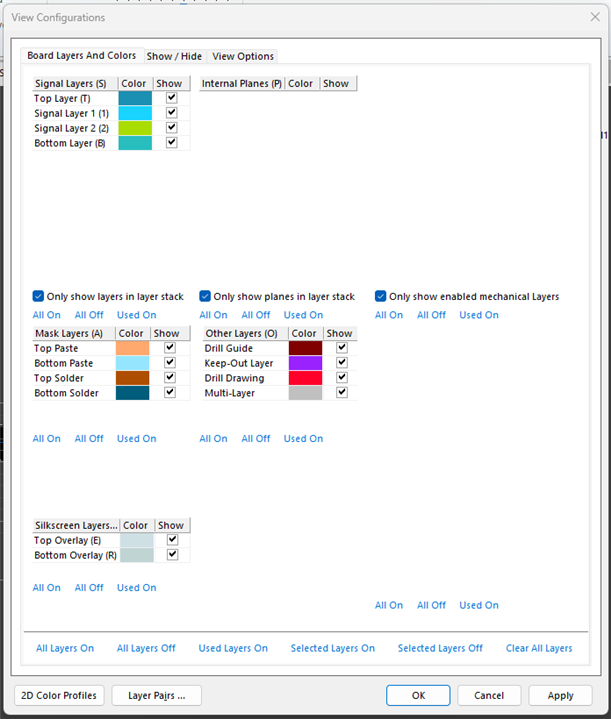Toggle Drill Drawing show checkbox

point(342,377)
